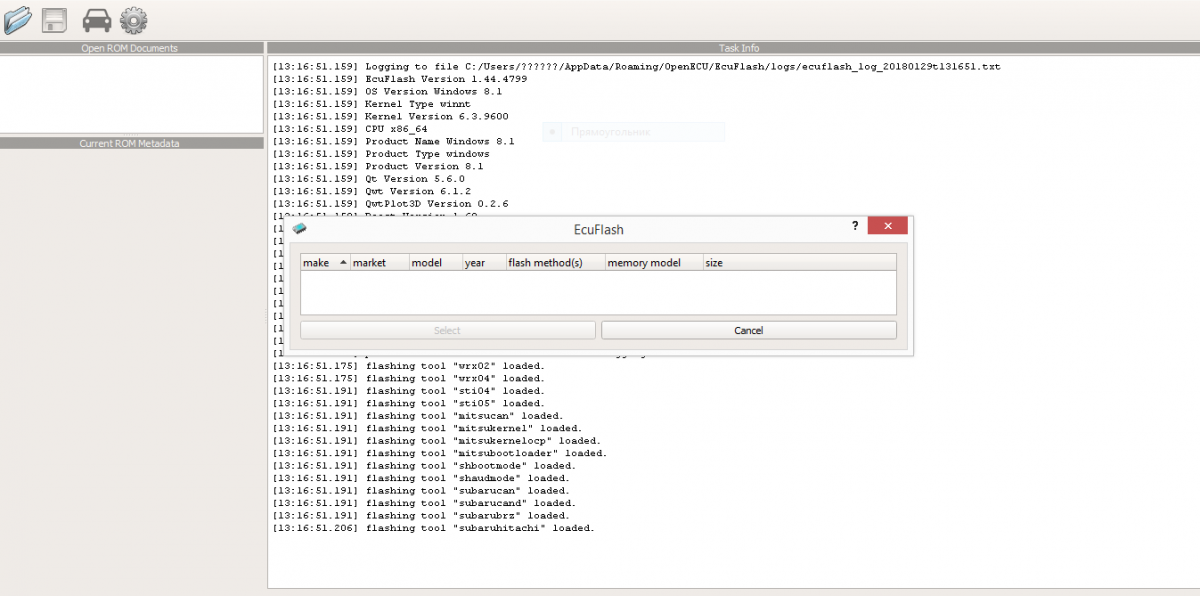Click the model column header
The height and width of the screenshot is (596, 1200).
point(436,262)
